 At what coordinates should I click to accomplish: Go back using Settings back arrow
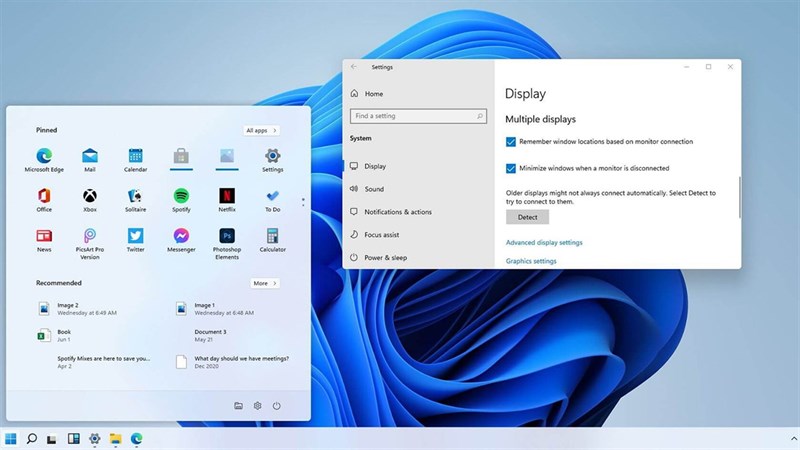354,67
